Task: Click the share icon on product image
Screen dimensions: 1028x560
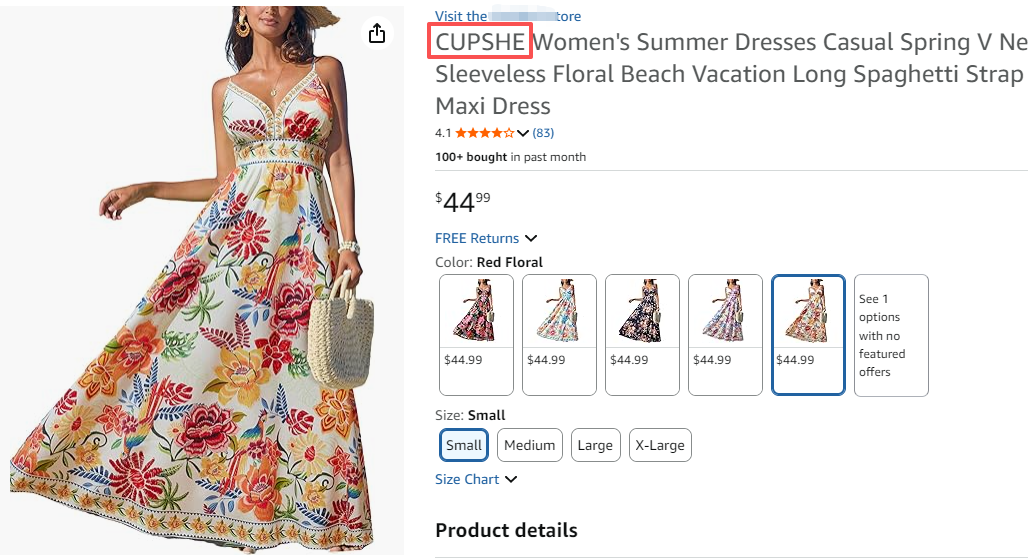Action: [x=377, y=34]
